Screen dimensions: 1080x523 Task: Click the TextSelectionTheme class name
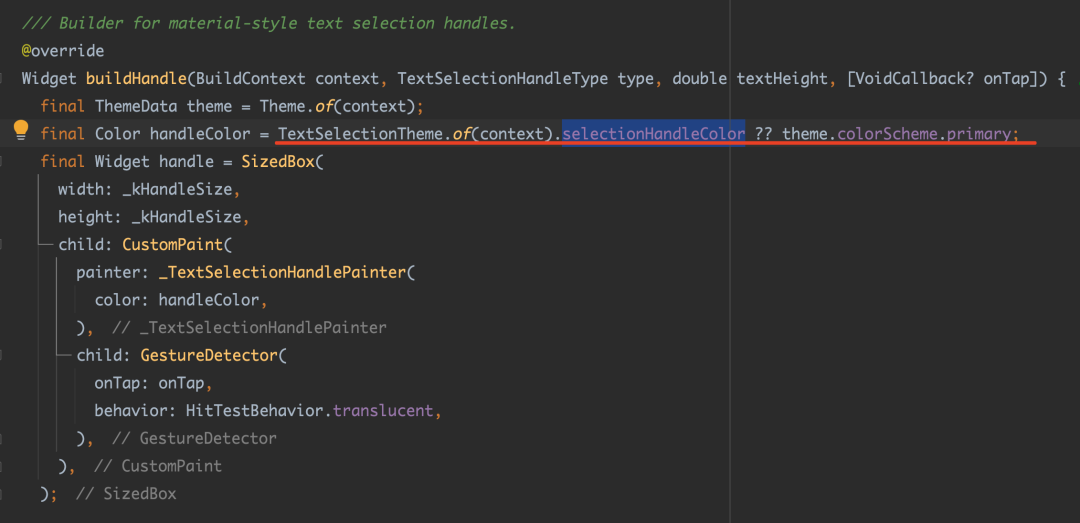(363, 133)
